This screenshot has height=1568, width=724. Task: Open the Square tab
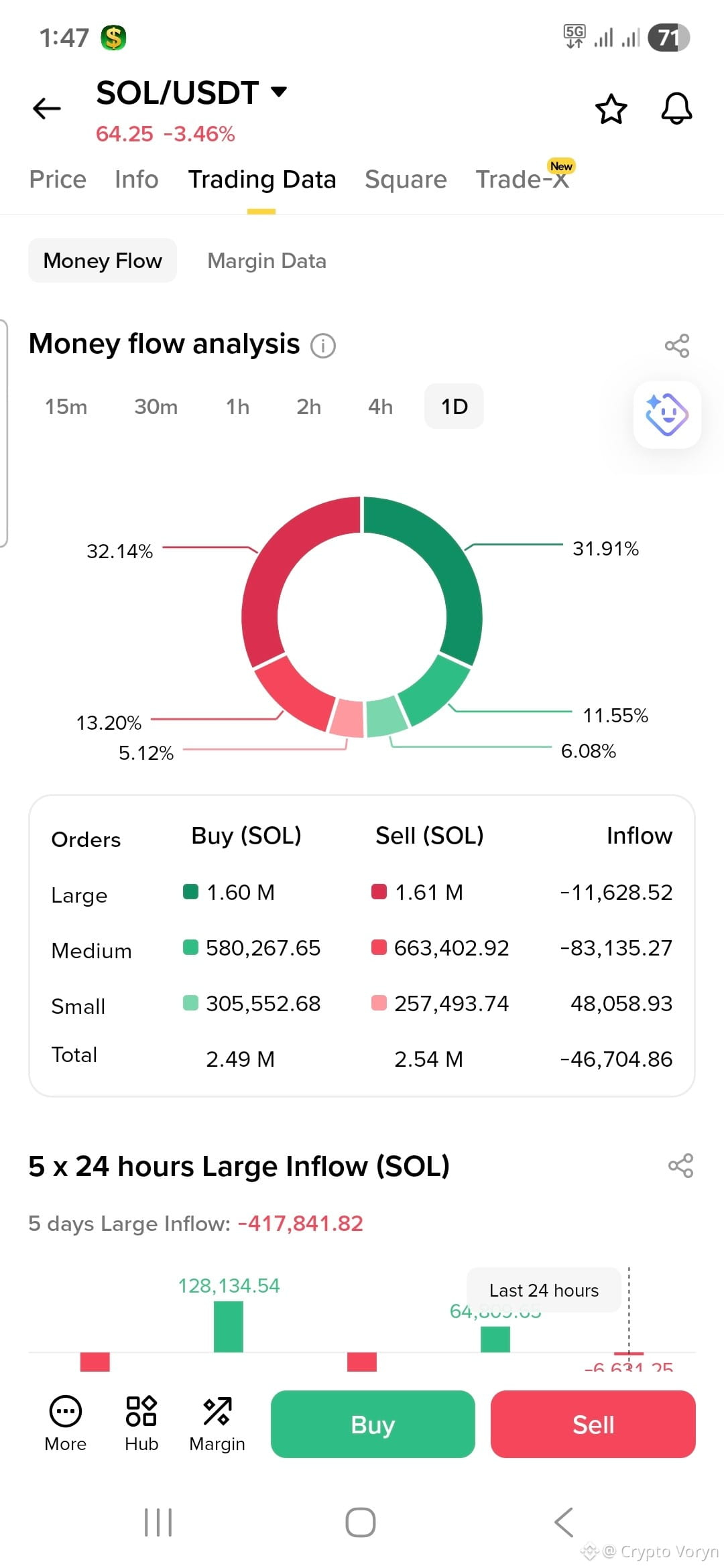click(x=406, y=180)
